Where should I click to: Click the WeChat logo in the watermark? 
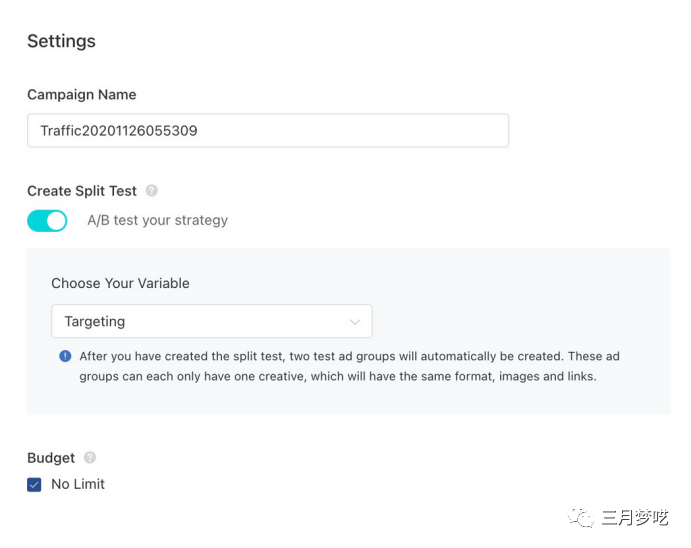coord(581,517)
